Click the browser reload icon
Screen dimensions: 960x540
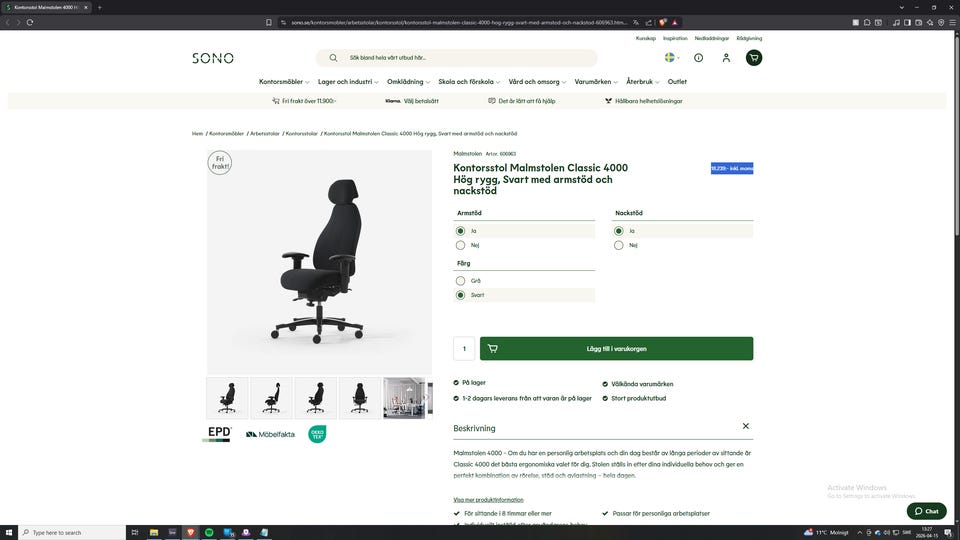pos(29,22)
